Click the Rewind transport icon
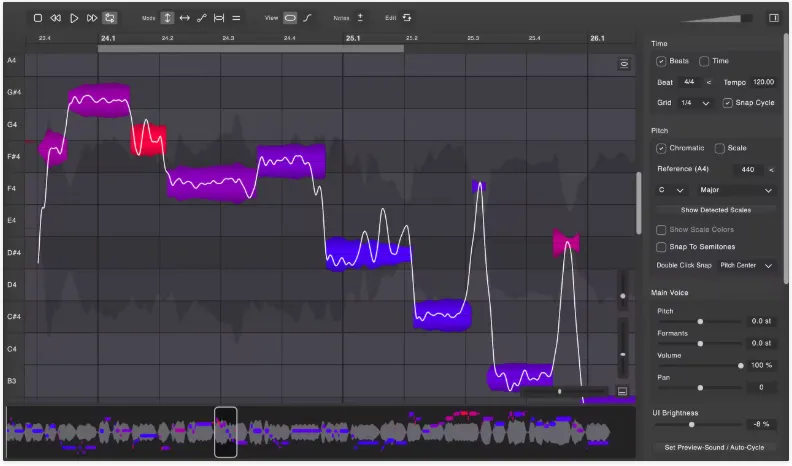Screen dimensions: 792x466 (56, 18)
